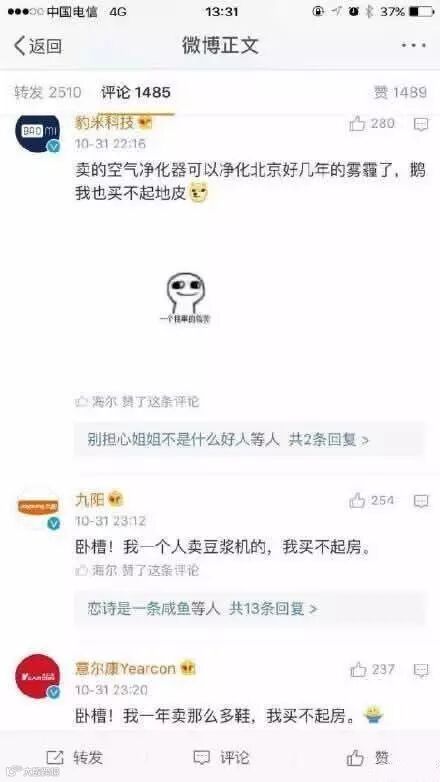Open the 九阳 profile avatar
This screenshot has width=440, height=782.
click(x=38, y=508)
